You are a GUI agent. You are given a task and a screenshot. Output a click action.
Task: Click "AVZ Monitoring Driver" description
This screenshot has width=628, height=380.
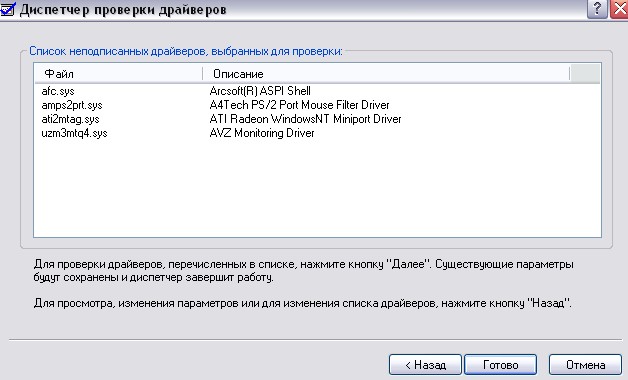click(x=262, y=133)
